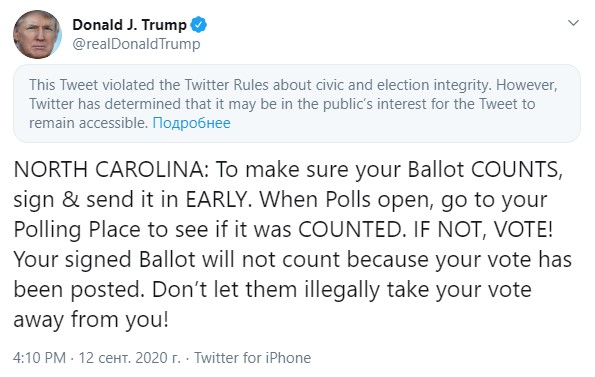Click the blue verified badge icon

click(198, 25)
